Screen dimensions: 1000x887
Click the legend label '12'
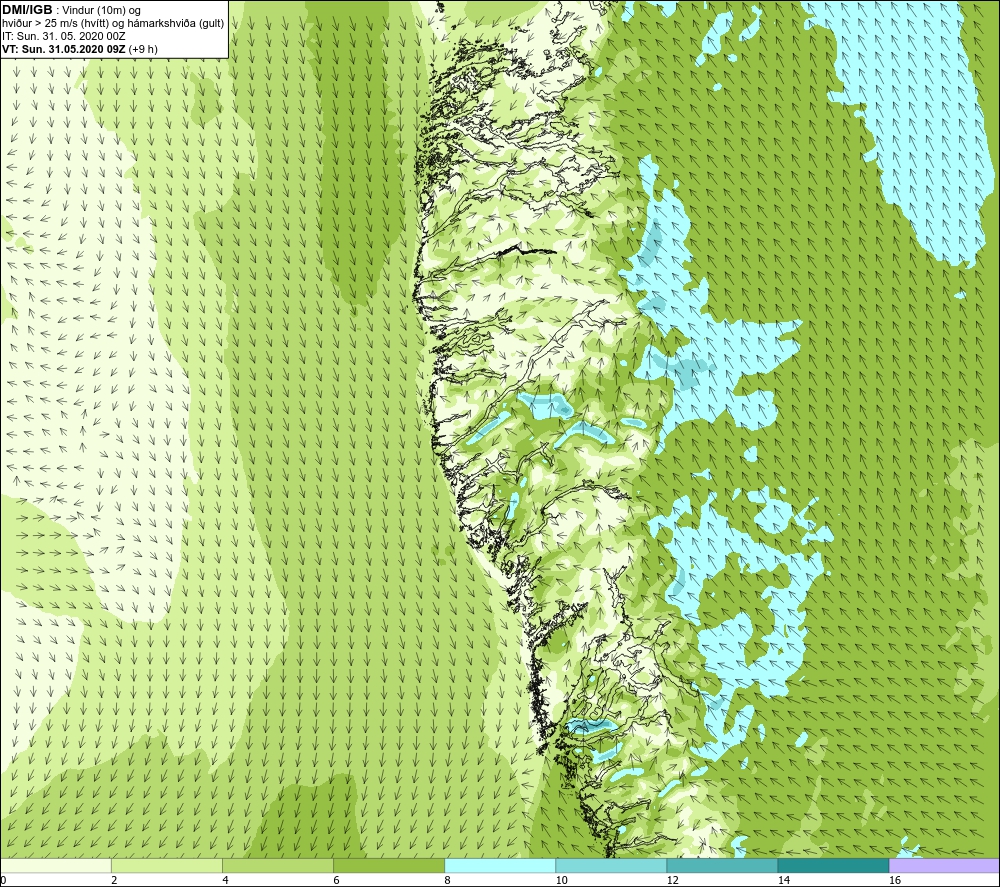(672, 880)
